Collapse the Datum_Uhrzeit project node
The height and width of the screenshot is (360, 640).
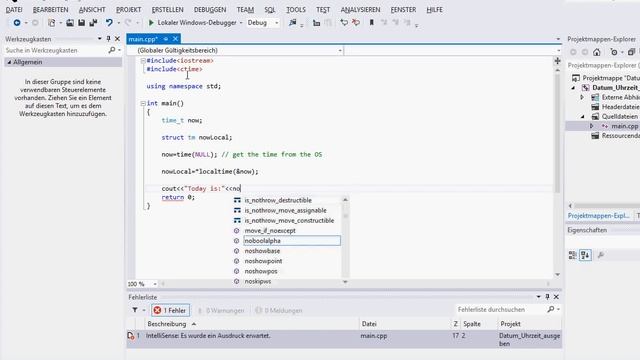pyautogui.click(x=573, y=88)
